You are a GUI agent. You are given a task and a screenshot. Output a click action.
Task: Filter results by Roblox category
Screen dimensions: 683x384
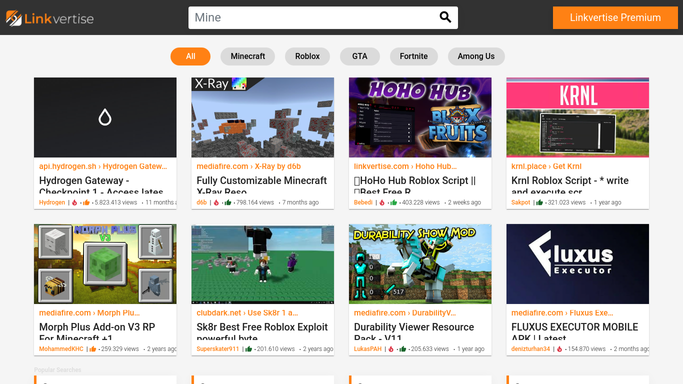(x=307, y=56)
